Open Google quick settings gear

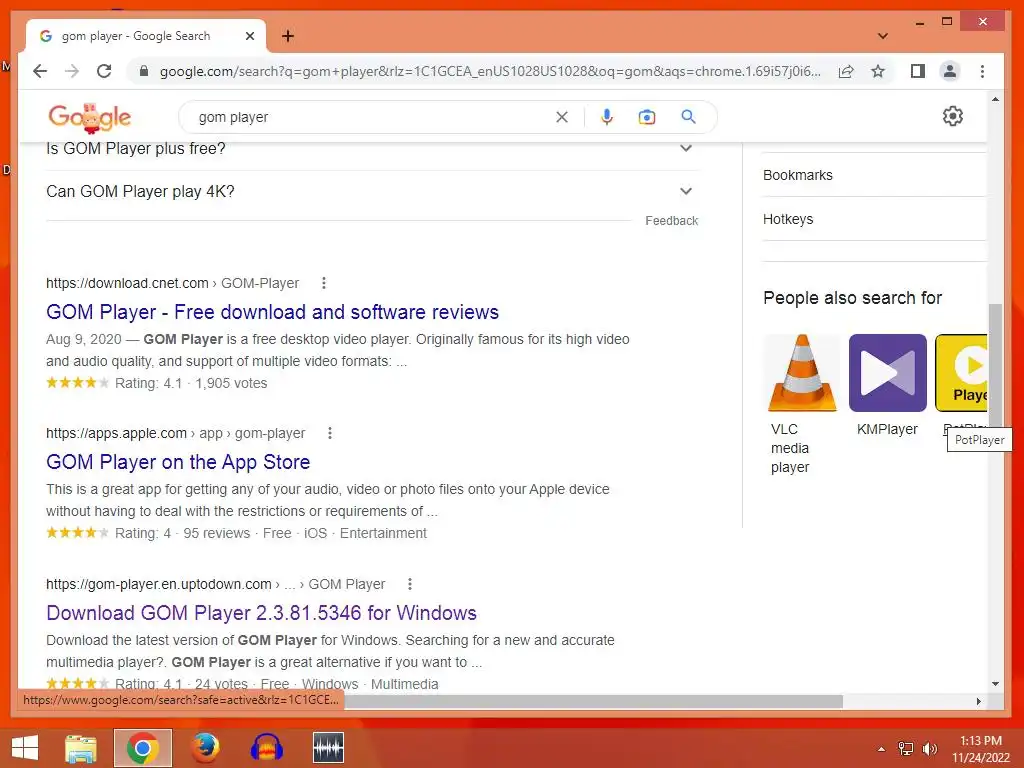tap(953, 116)
